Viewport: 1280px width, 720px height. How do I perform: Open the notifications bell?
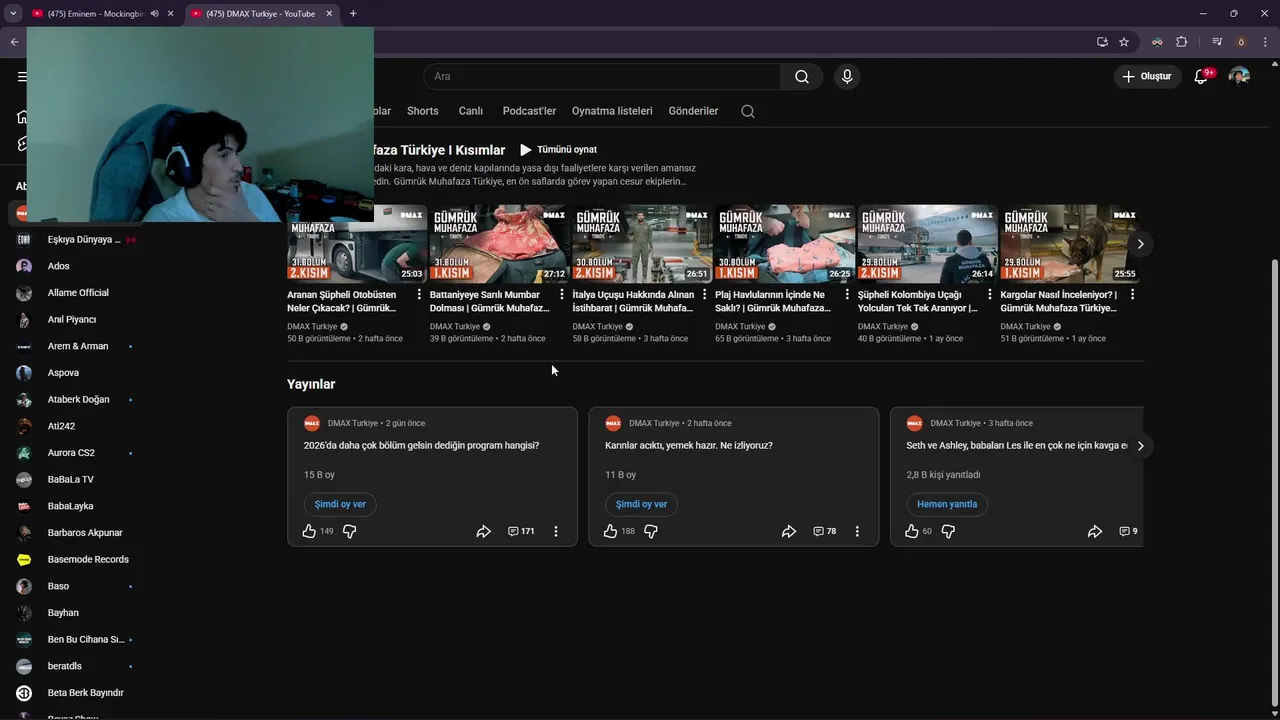(1201, 77)
